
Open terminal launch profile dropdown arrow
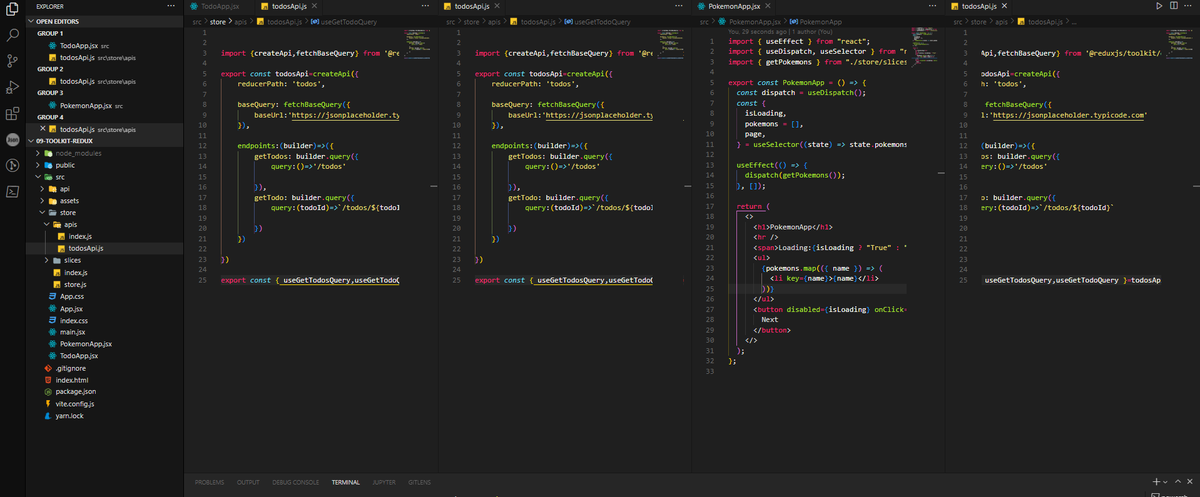[x=1166, y=482]
